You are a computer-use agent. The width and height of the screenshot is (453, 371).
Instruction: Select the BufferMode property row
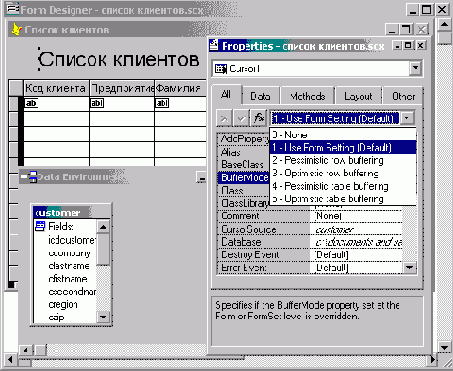pos(244,178)
